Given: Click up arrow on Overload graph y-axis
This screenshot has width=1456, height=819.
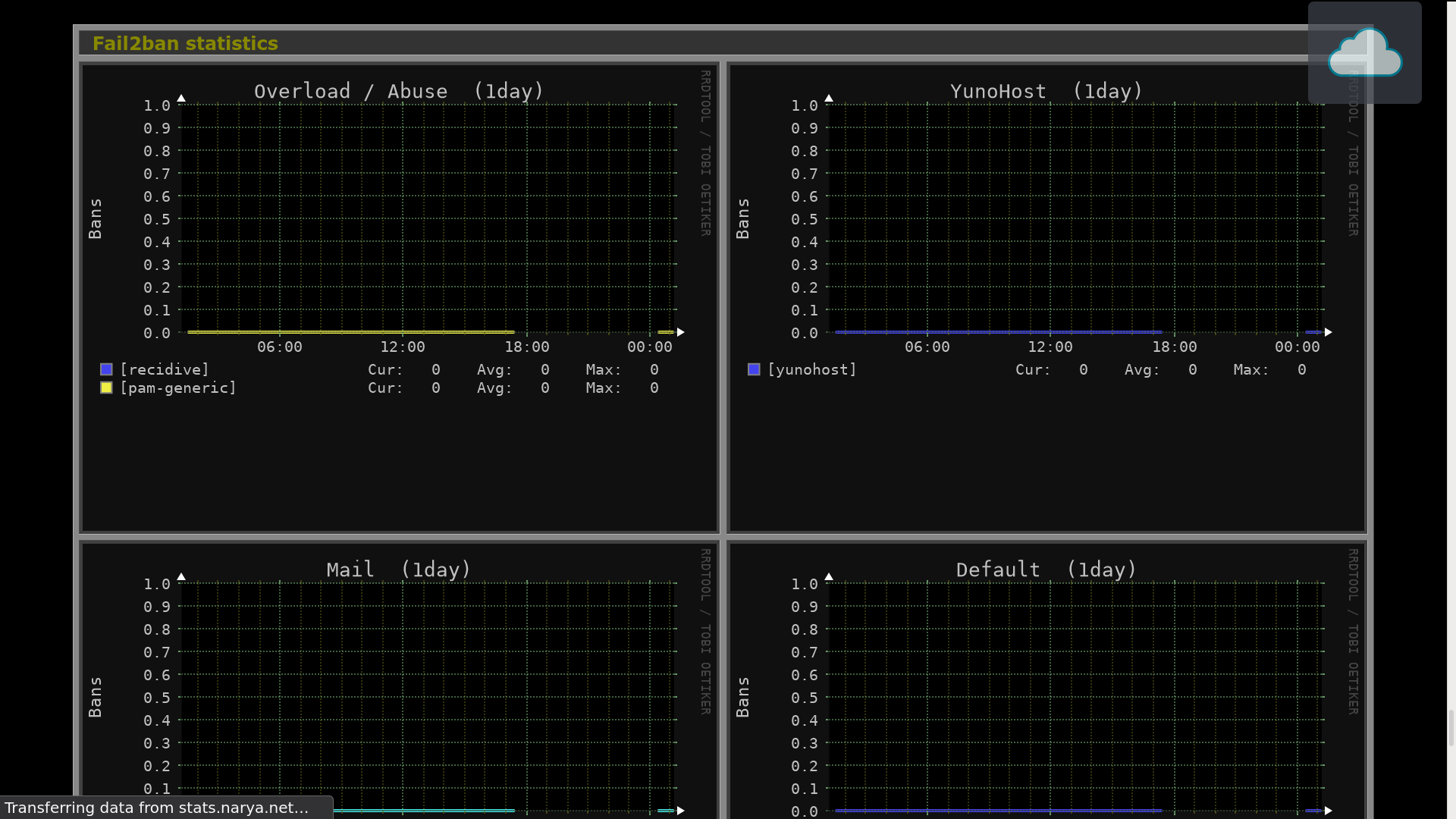Looking at the screenshot, I should tap(181, 98).
